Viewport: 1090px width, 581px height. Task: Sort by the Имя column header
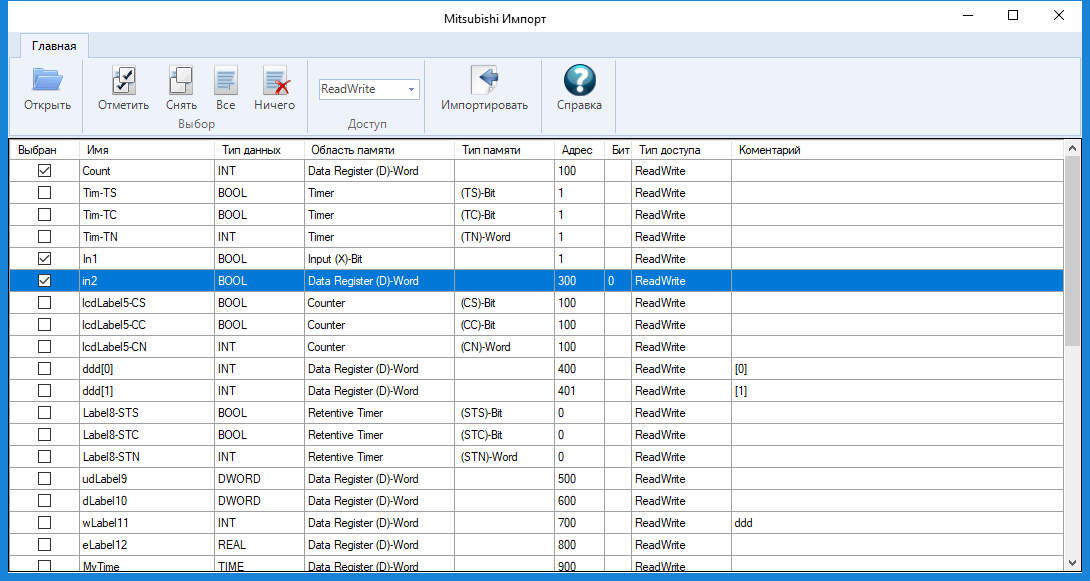[147, 150]
